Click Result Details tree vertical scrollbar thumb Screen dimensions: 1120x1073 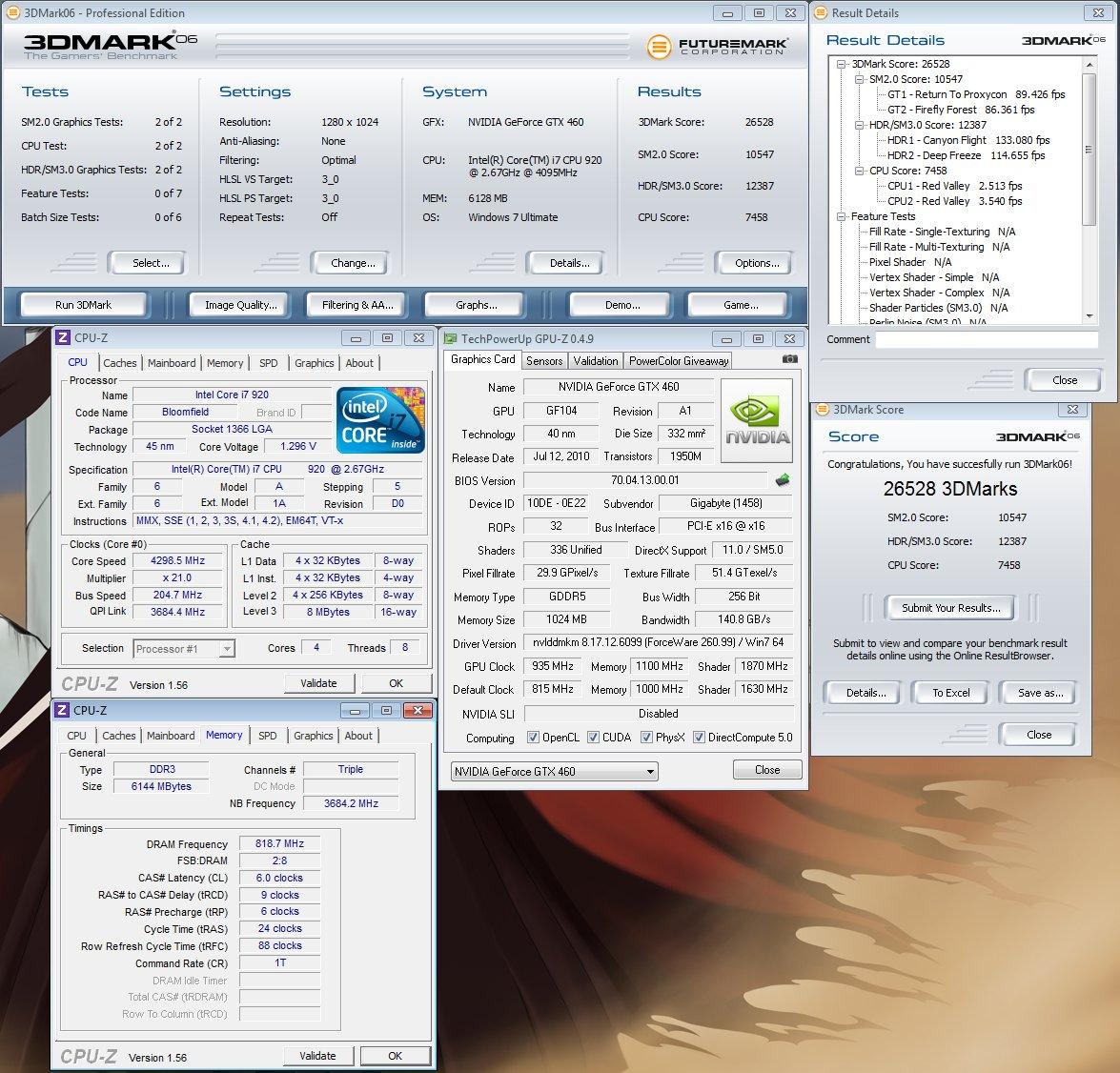coord(1089,150)
